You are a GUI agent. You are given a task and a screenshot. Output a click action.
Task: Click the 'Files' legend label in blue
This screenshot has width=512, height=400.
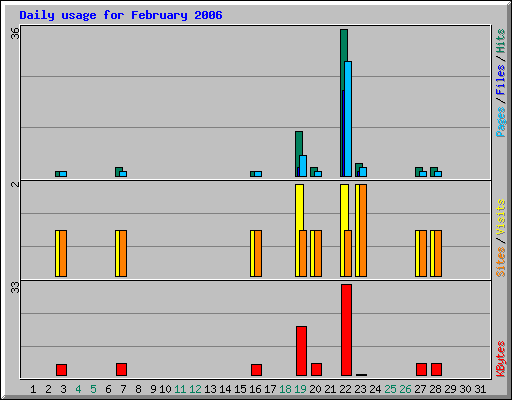[501, 79]
